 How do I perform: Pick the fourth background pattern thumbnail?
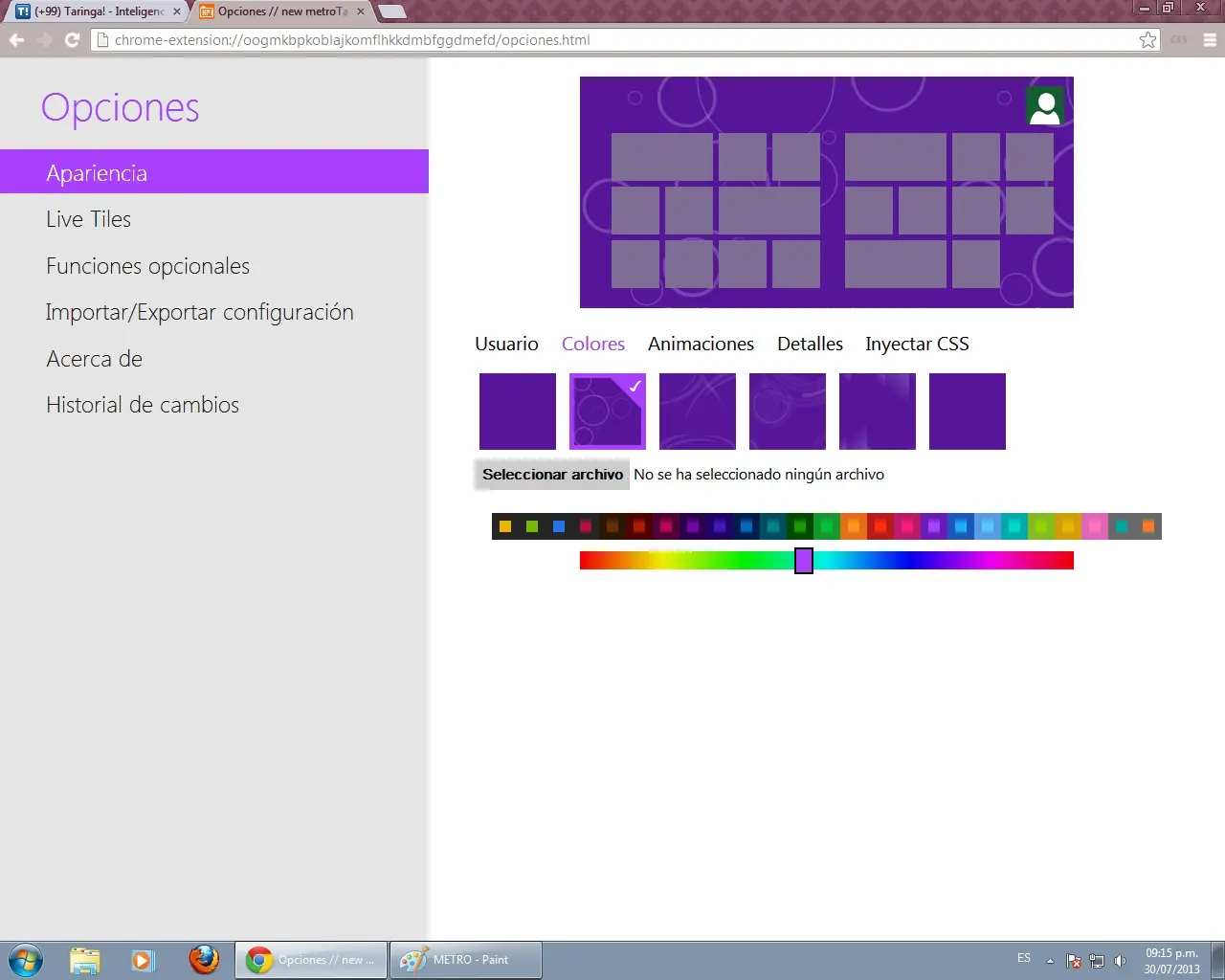click(x=788, y=412)
